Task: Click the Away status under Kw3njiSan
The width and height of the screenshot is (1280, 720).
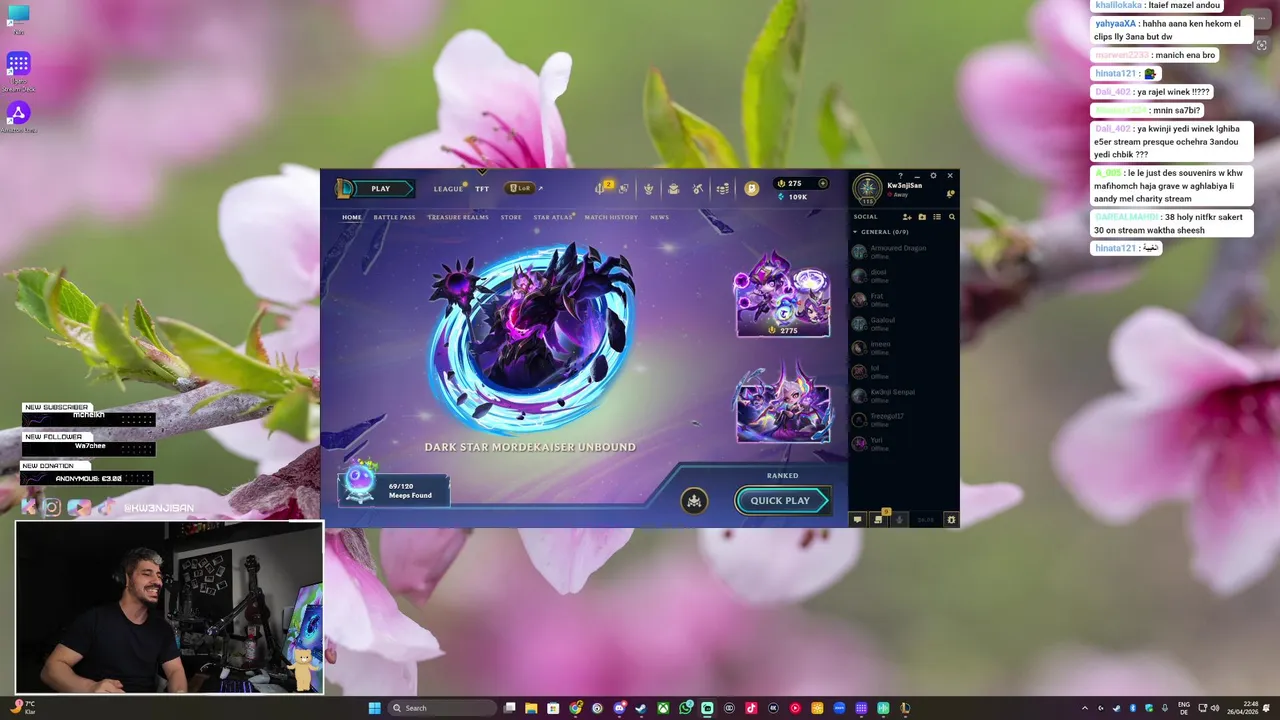Action: (x=900, y=195)
